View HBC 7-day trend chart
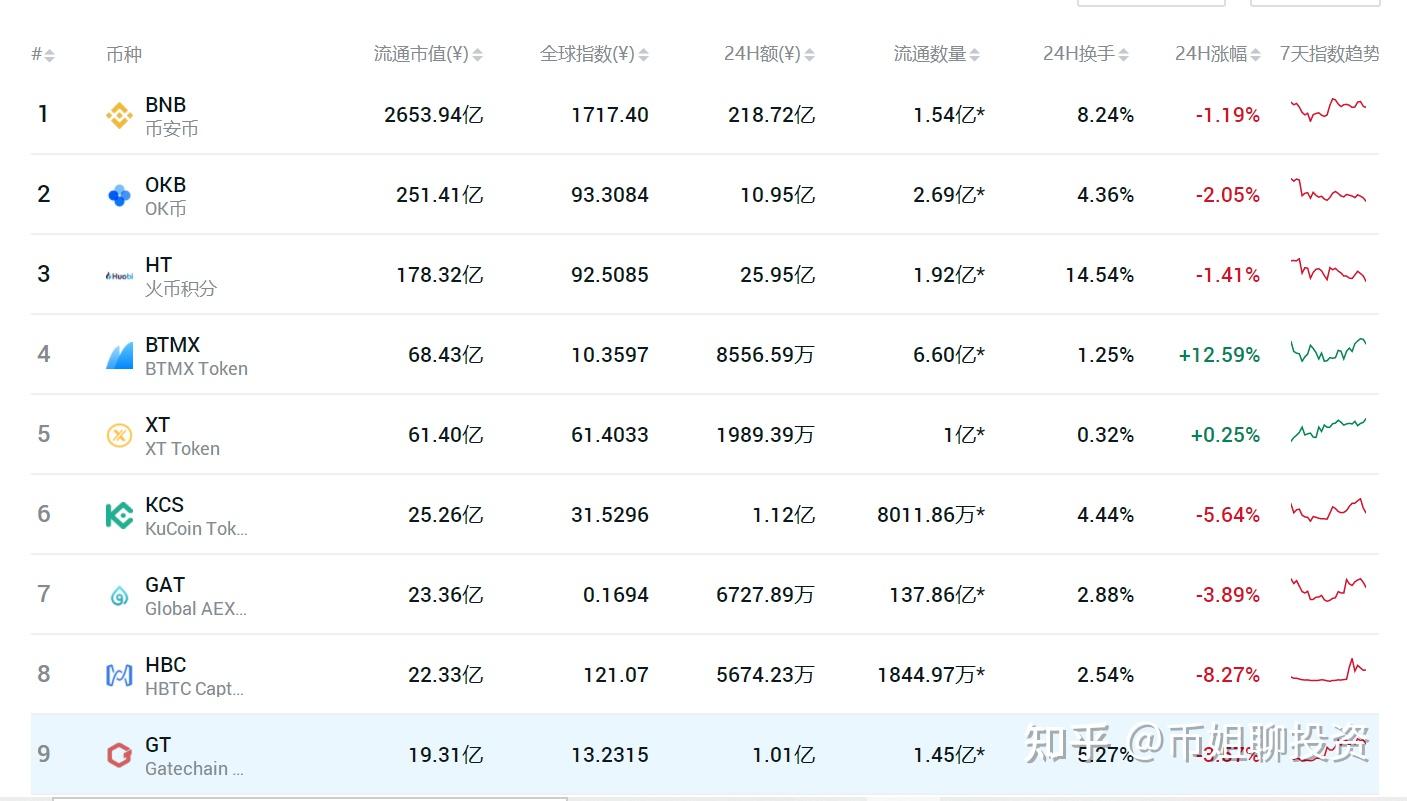The height and width of the screenshot is (801, 1407). point(1328,670)
